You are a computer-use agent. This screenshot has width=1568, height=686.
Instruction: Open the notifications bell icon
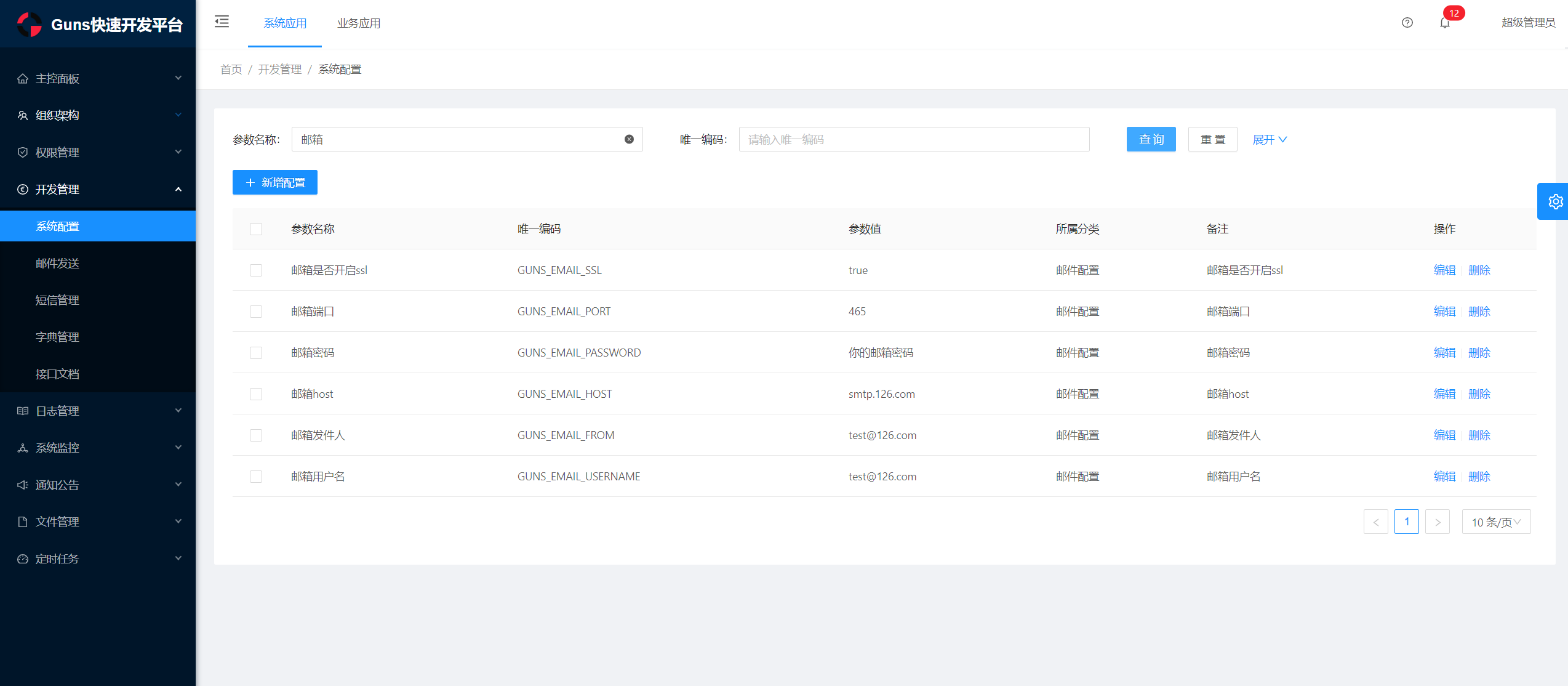coord(1444,23)
